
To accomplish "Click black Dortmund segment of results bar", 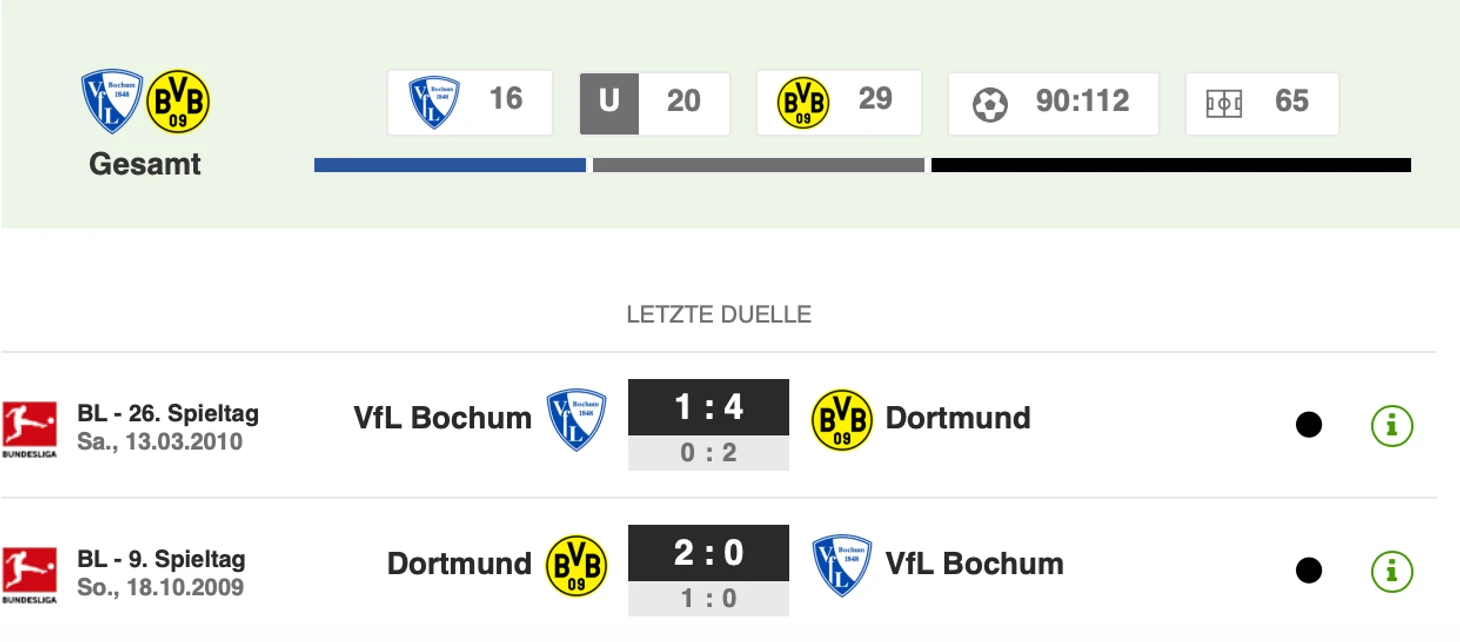I will (1171, 165).
